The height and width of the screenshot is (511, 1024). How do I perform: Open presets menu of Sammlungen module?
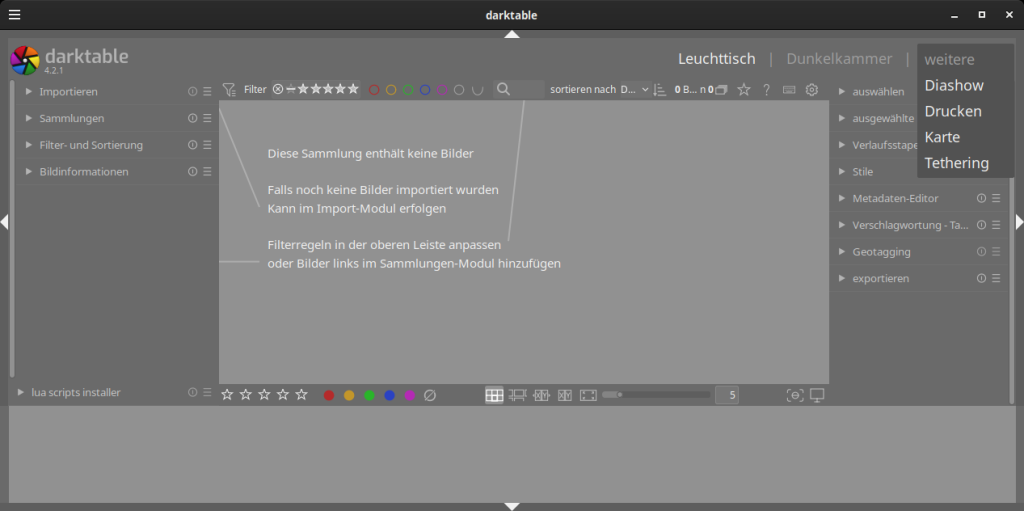point(207,118)
